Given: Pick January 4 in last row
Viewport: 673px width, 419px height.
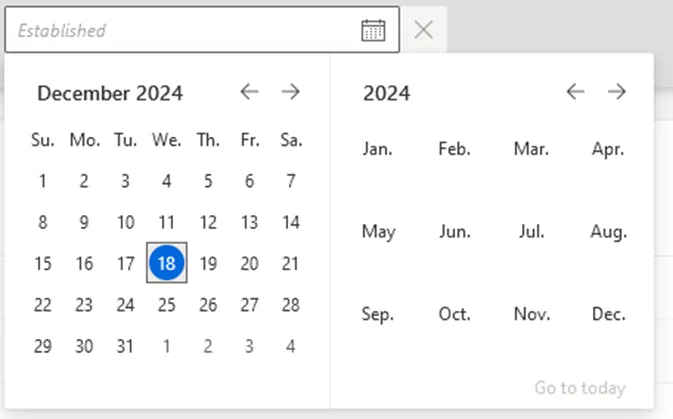Looking at the screenshot, I should 291,346.
